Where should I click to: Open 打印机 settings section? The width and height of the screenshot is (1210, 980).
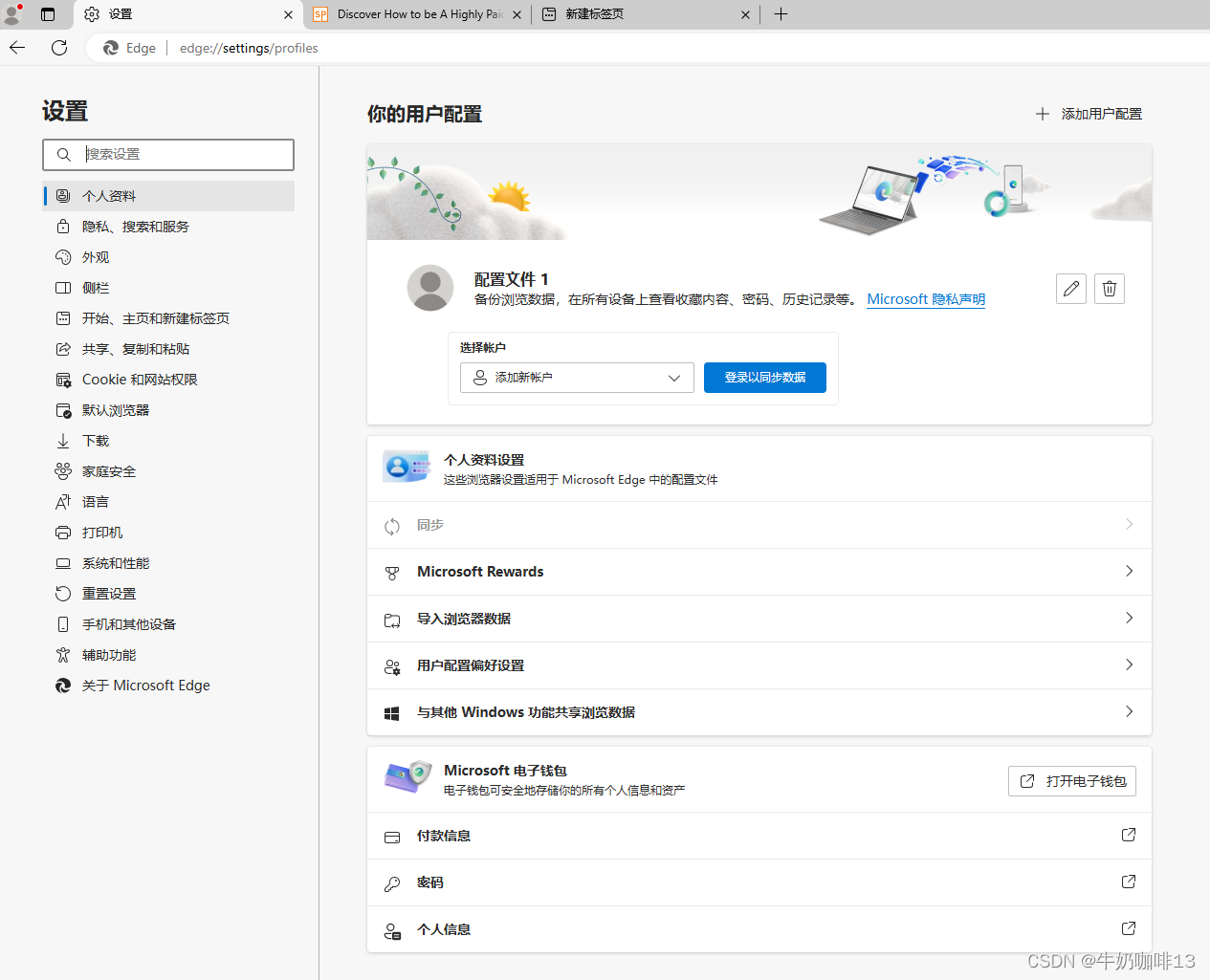click(168, 533)
